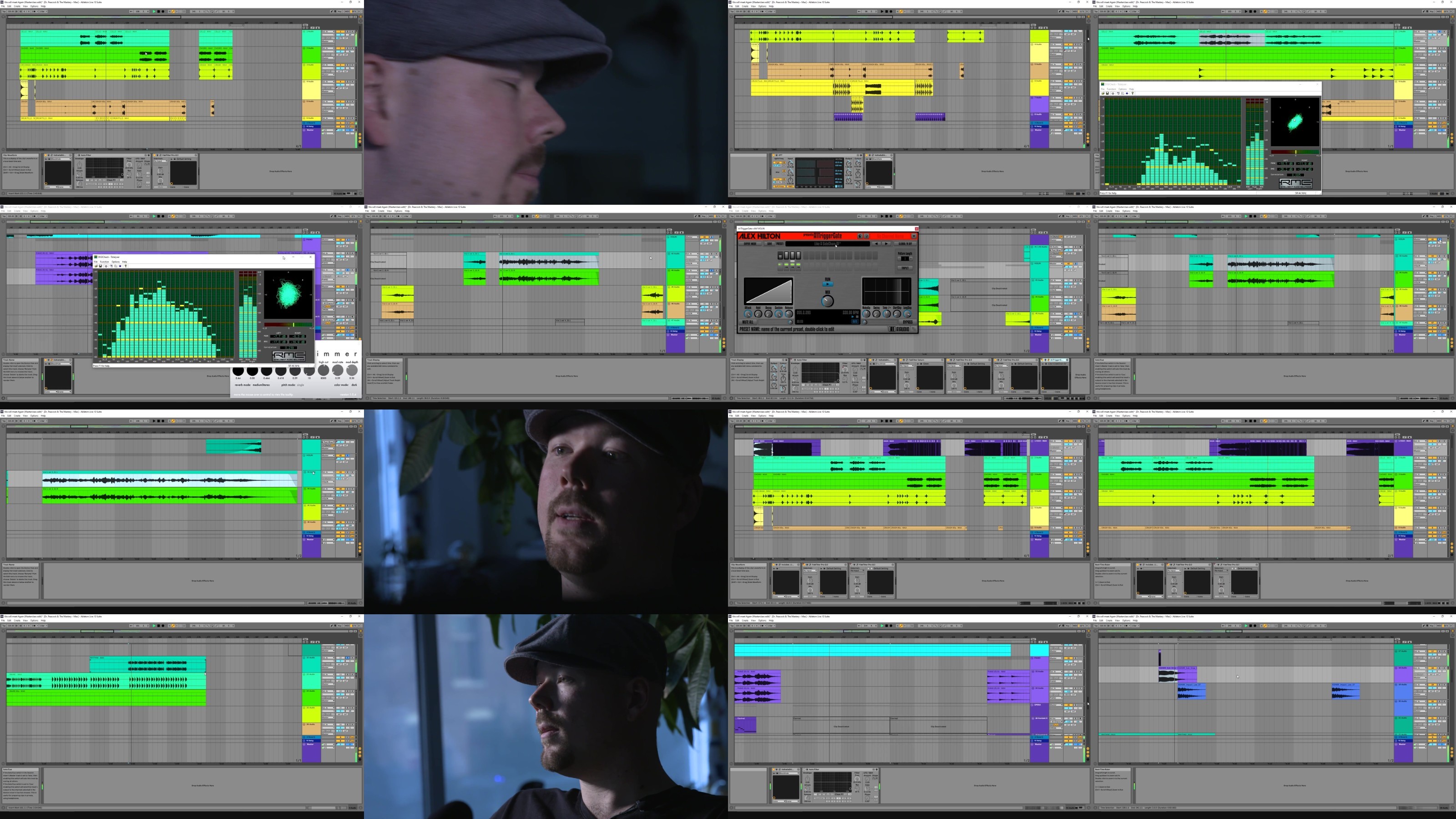
Task: Click the Record button in top-left Ableton frame
Action: pyautogui.click(x=163, y=11)
